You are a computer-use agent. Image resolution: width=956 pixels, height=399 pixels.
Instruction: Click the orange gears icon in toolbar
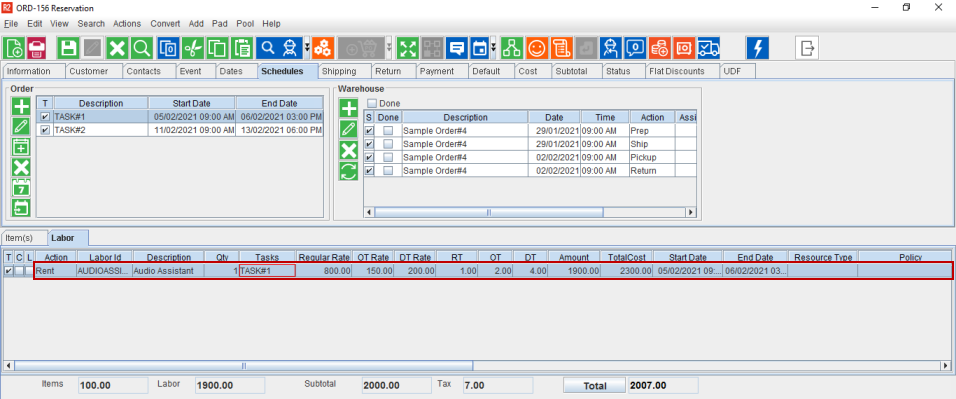pos(323,48)
